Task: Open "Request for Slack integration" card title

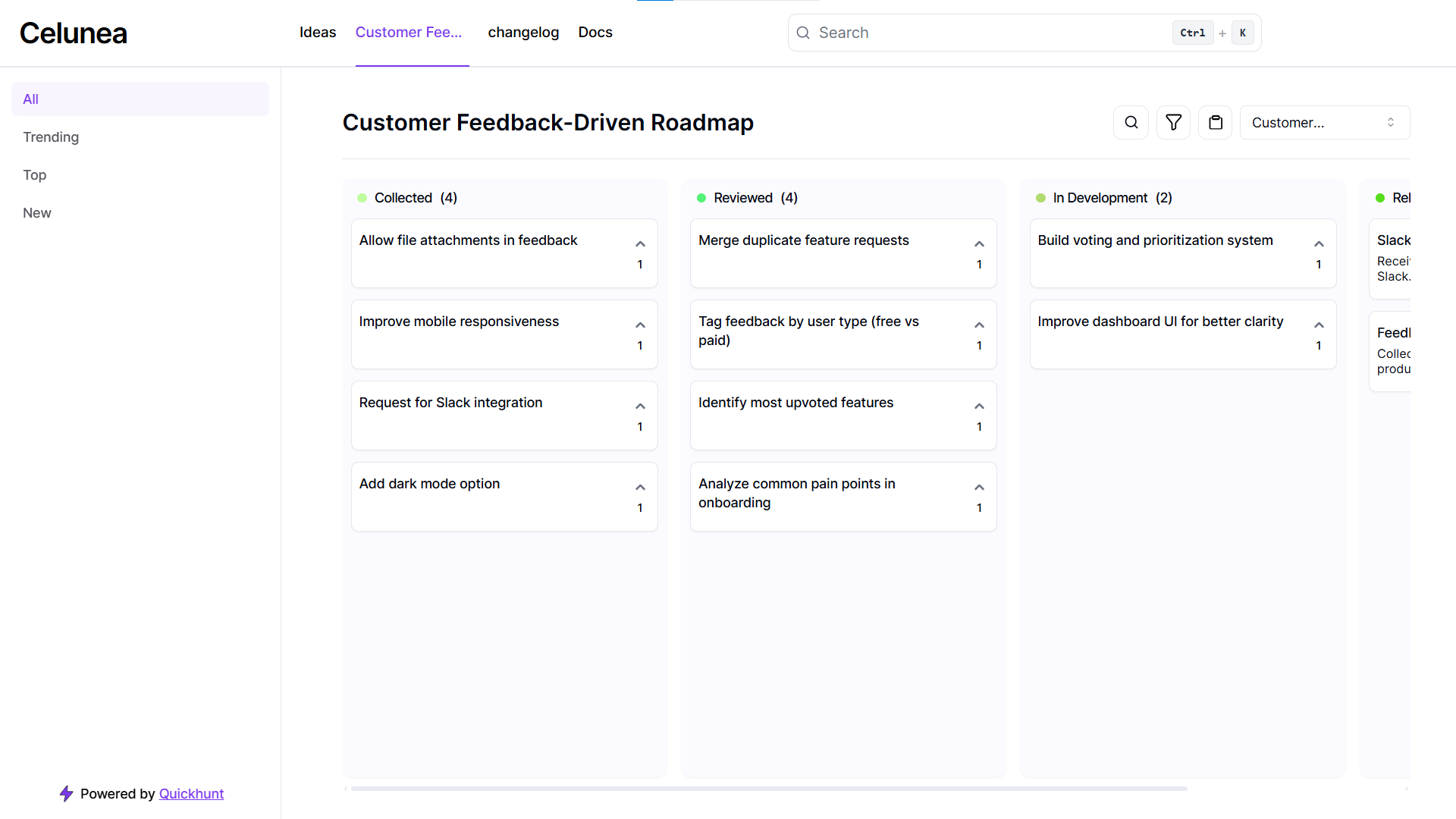Action: click(450, 402)
